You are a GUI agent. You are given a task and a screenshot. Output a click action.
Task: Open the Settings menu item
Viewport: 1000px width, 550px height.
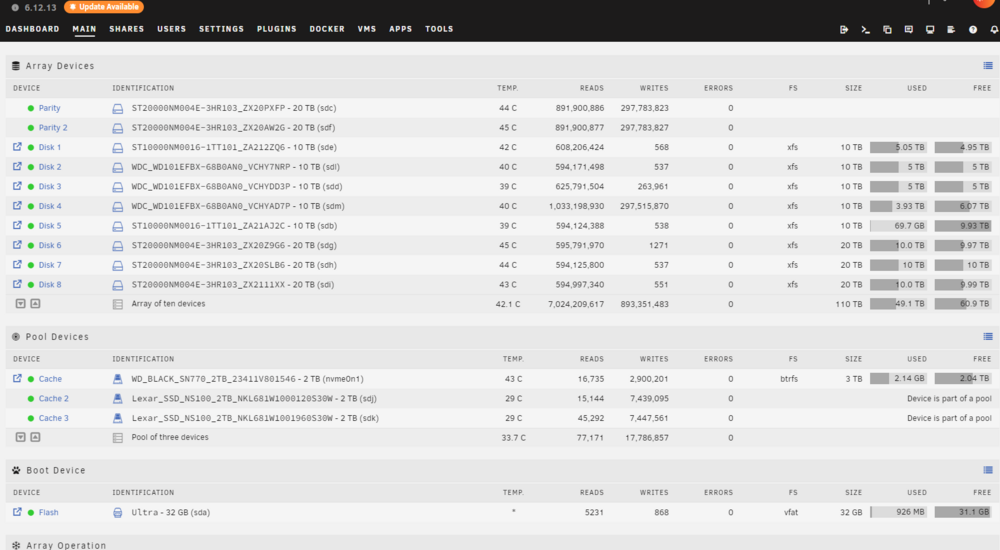tap(221, 29)
